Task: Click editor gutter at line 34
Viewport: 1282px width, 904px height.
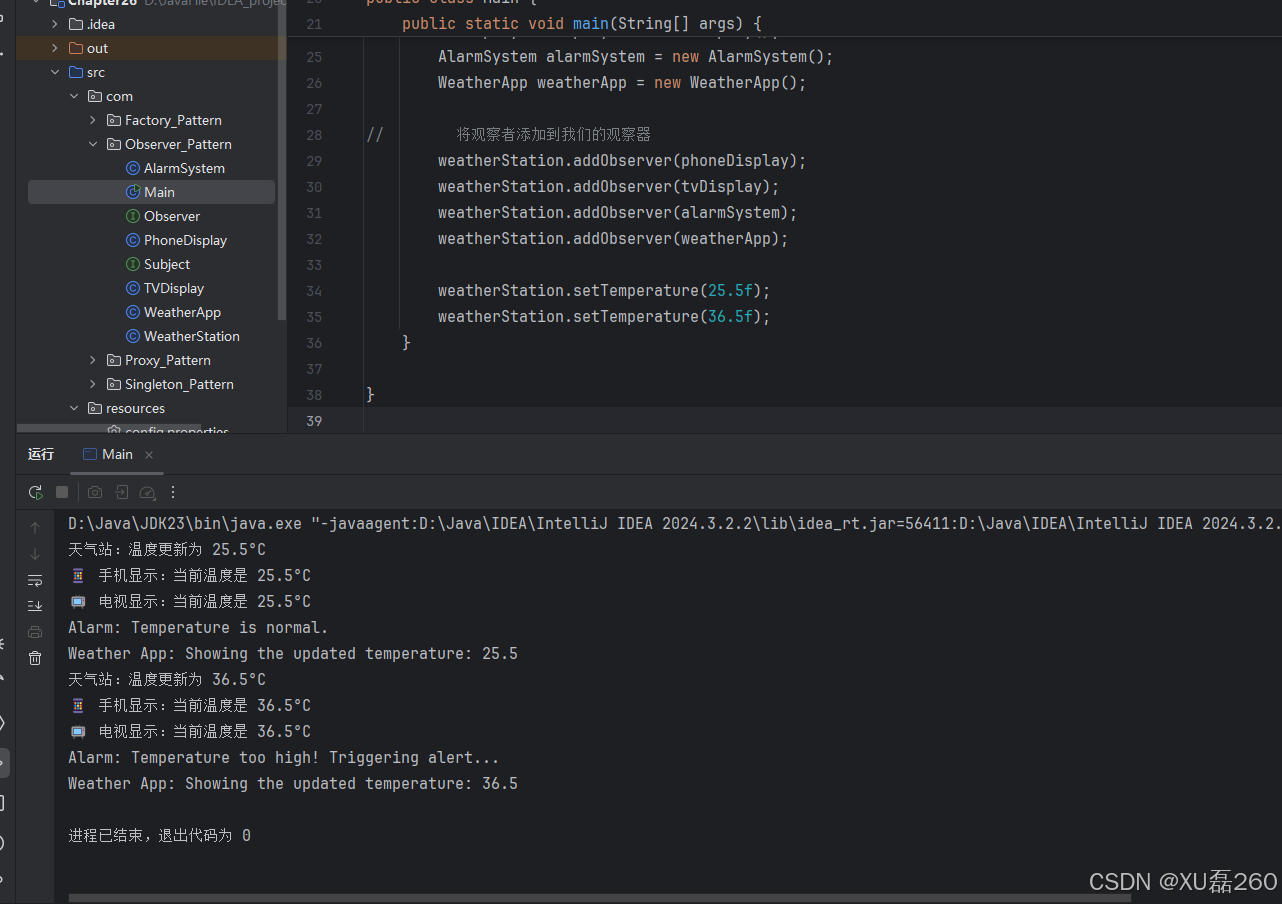Action: point(314,291)
